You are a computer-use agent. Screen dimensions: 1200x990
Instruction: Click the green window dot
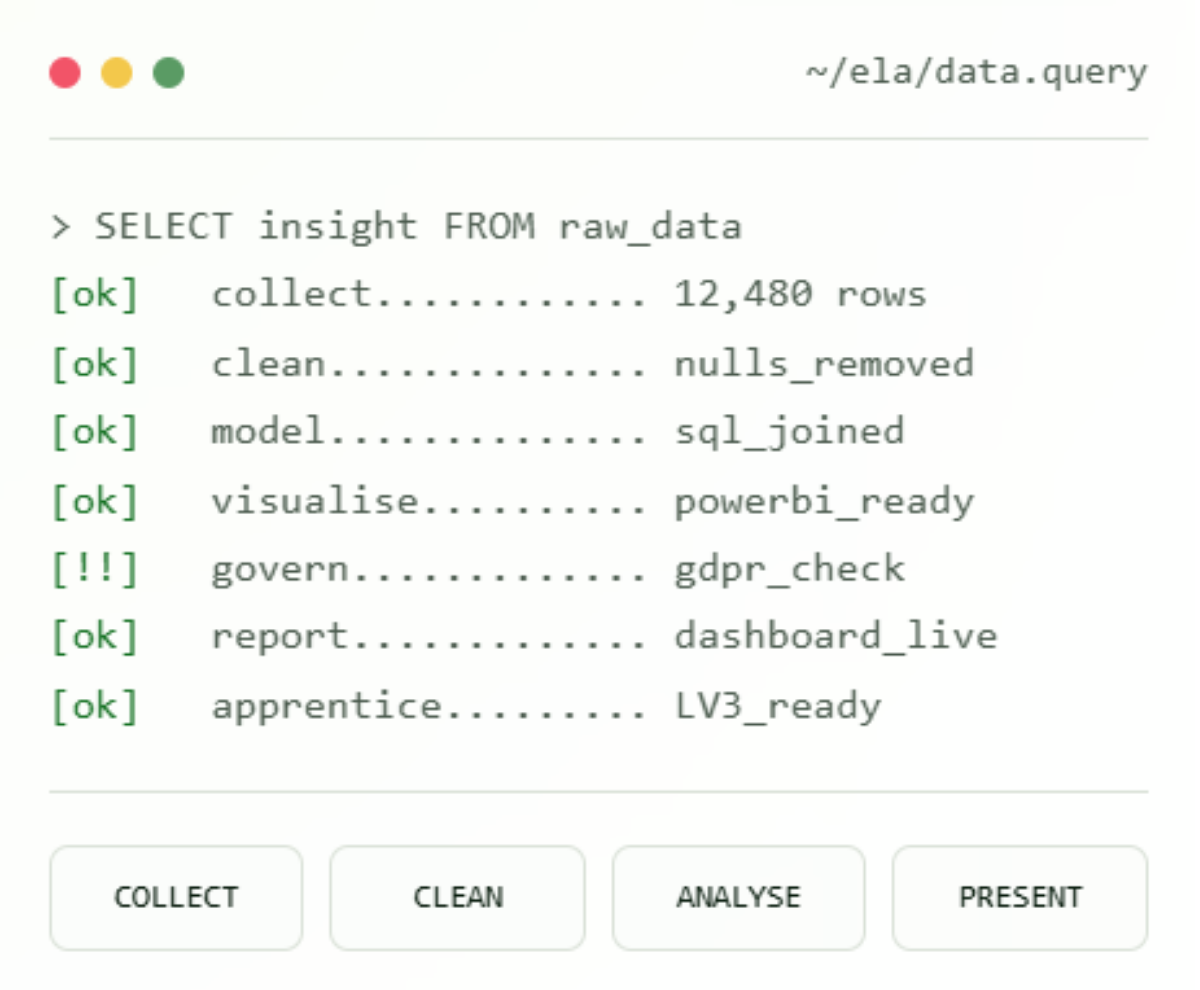coord(169,73)
